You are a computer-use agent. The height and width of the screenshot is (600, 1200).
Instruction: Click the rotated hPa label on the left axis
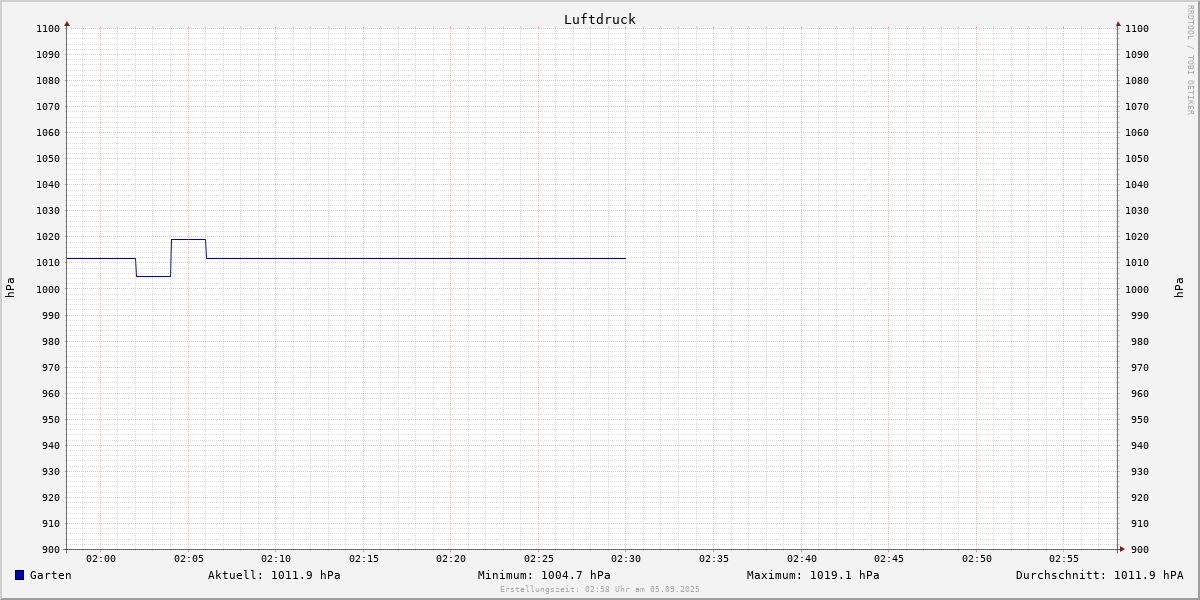(x=10, y=288)
